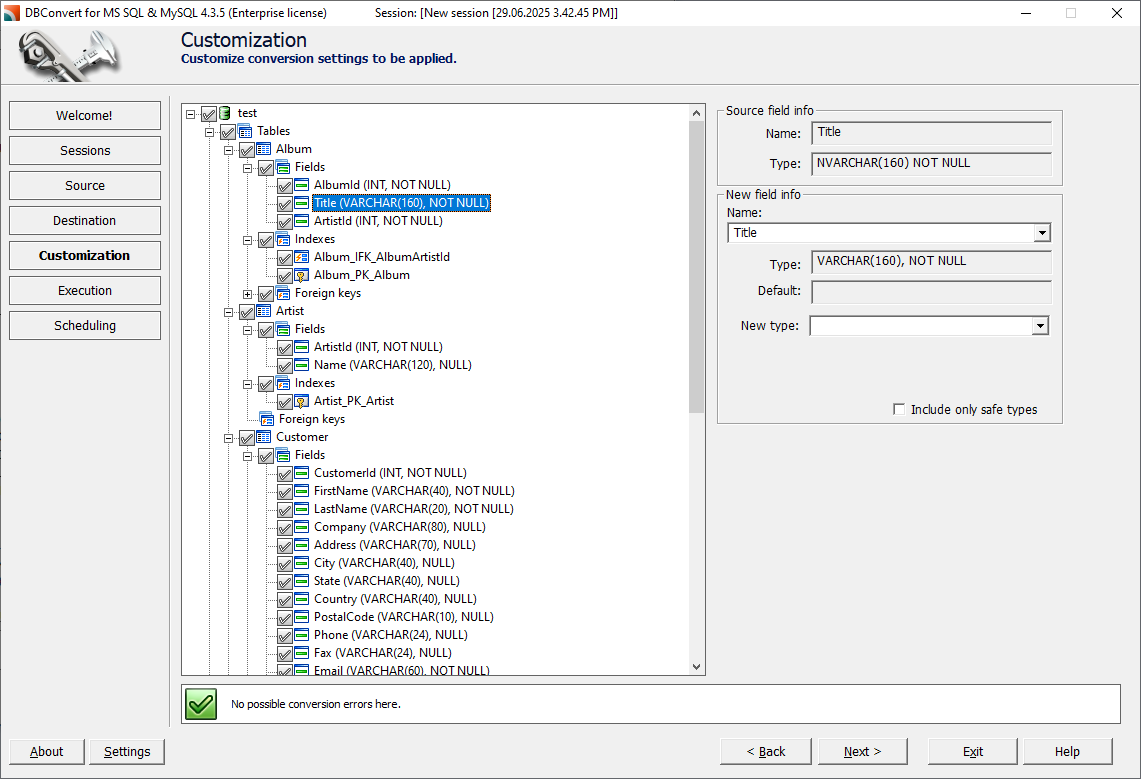1141x779 pixels.
Task: Select the Album_IFK_AlbumArtistId index icon
Action: pyautogui.click(x=301, y=256)
